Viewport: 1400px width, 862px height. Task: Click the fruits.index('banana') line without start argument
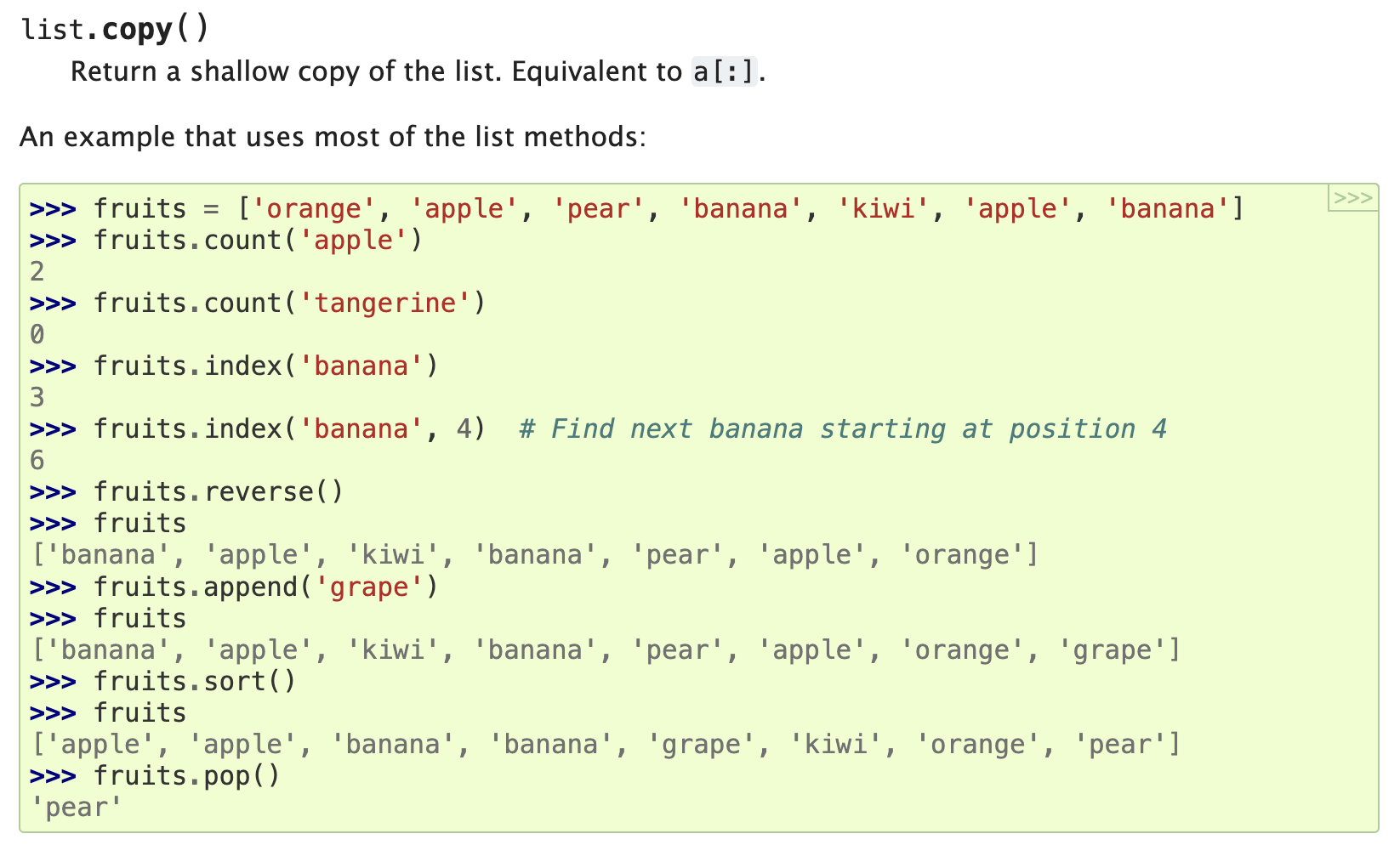(x=265, y=366)
